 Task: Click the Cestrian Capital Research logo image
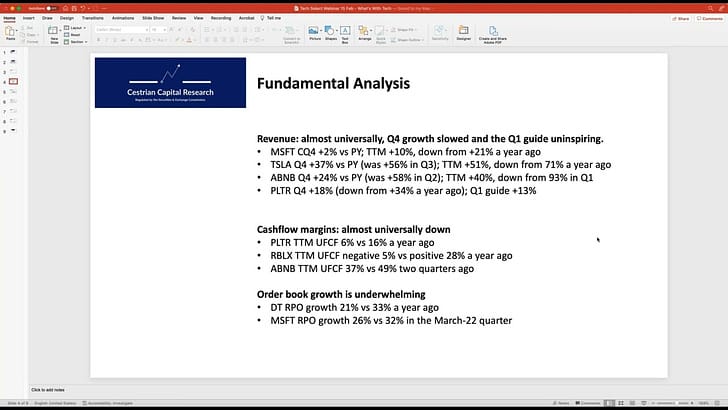pyautogui.click(x=170, y=83)
